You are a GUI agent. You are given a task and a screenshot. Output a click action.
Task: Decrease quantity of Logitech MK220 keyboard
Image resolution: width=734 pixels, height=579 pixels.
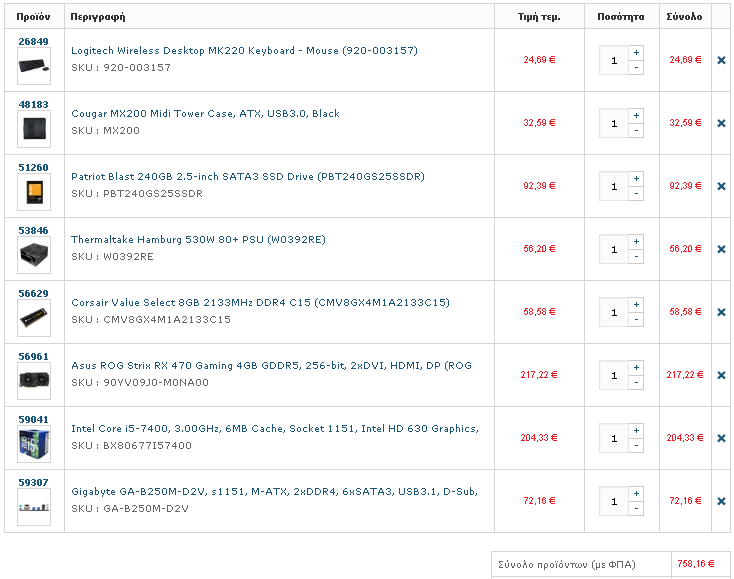pos(636,67)
